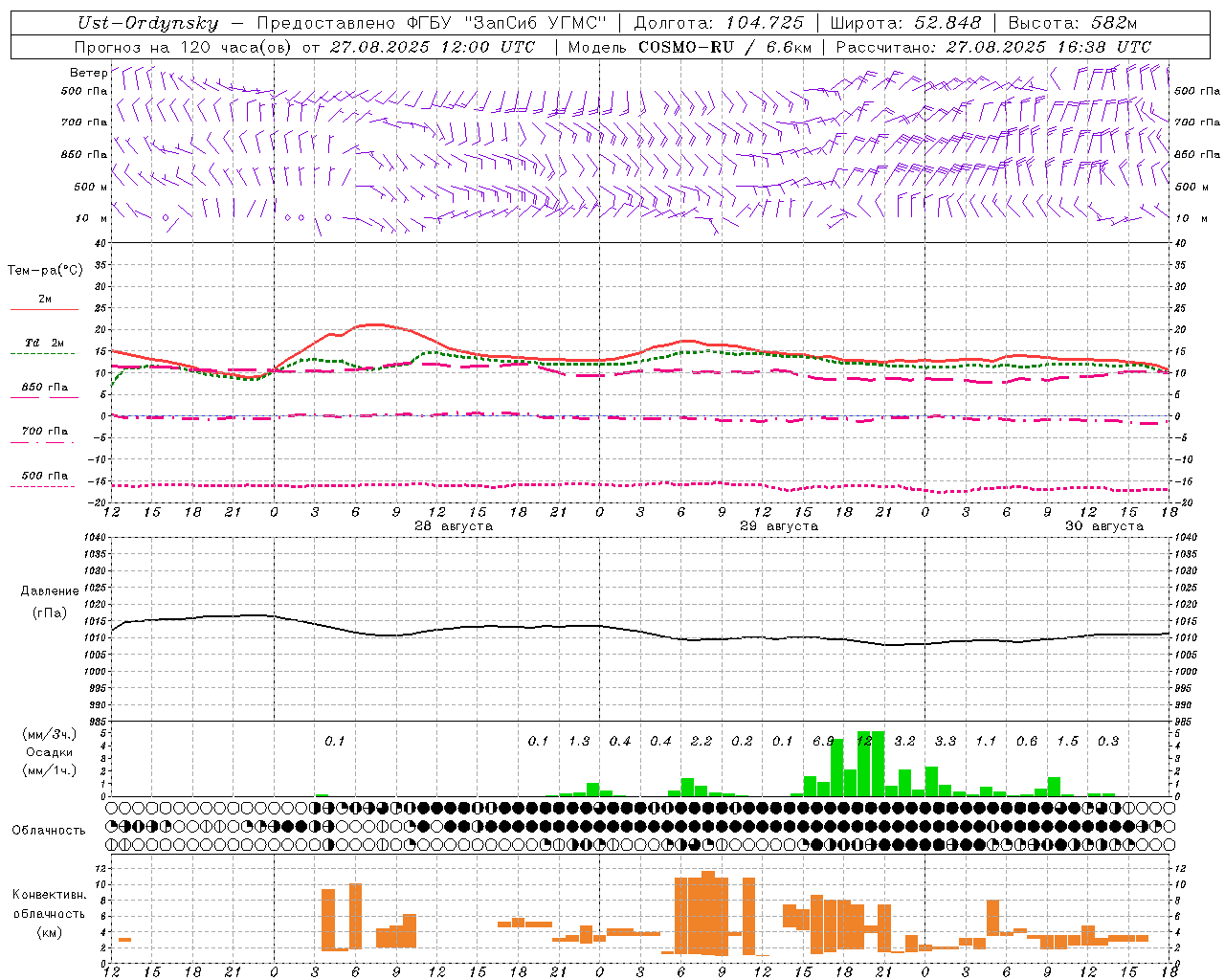The image size is (1225, 980).
Task: Click the 1.3 precipitation value
Action: point(579,742)
